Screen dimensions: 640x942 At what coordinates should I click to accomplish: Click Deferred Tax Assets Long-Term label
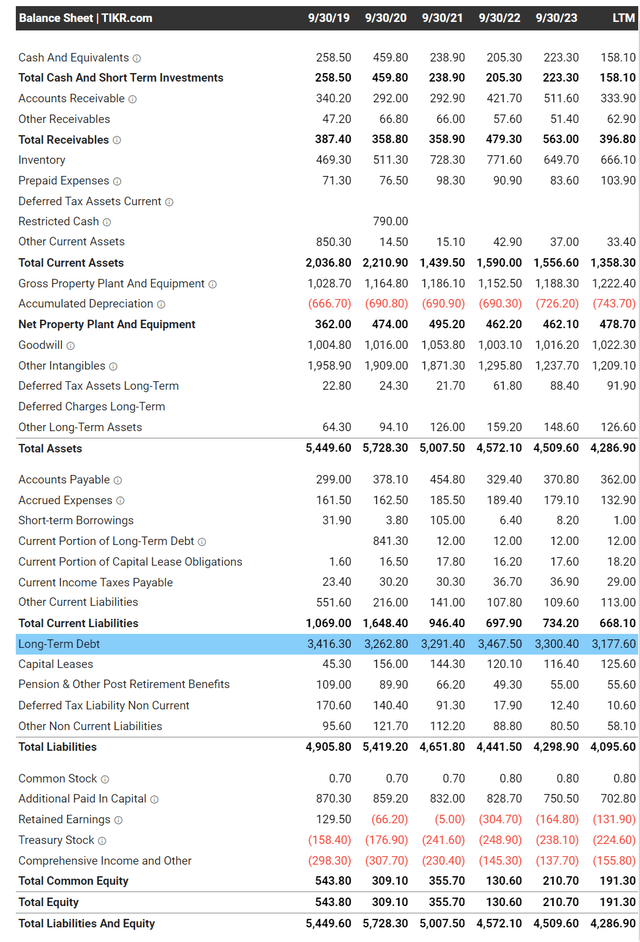click(x=99, y=386)
